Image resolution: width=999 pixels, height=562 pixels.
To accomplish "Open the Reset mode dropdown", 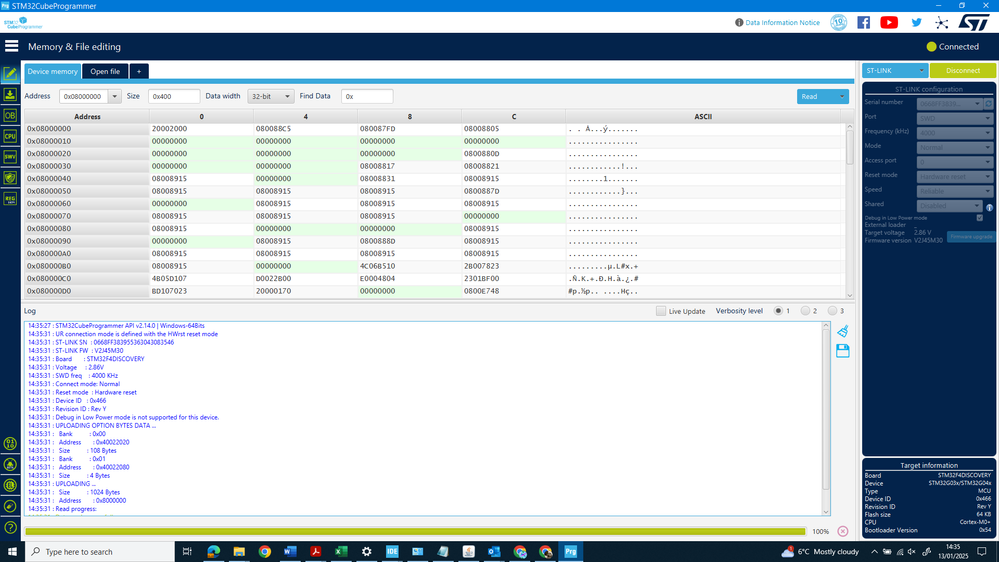I will (954, 177).
